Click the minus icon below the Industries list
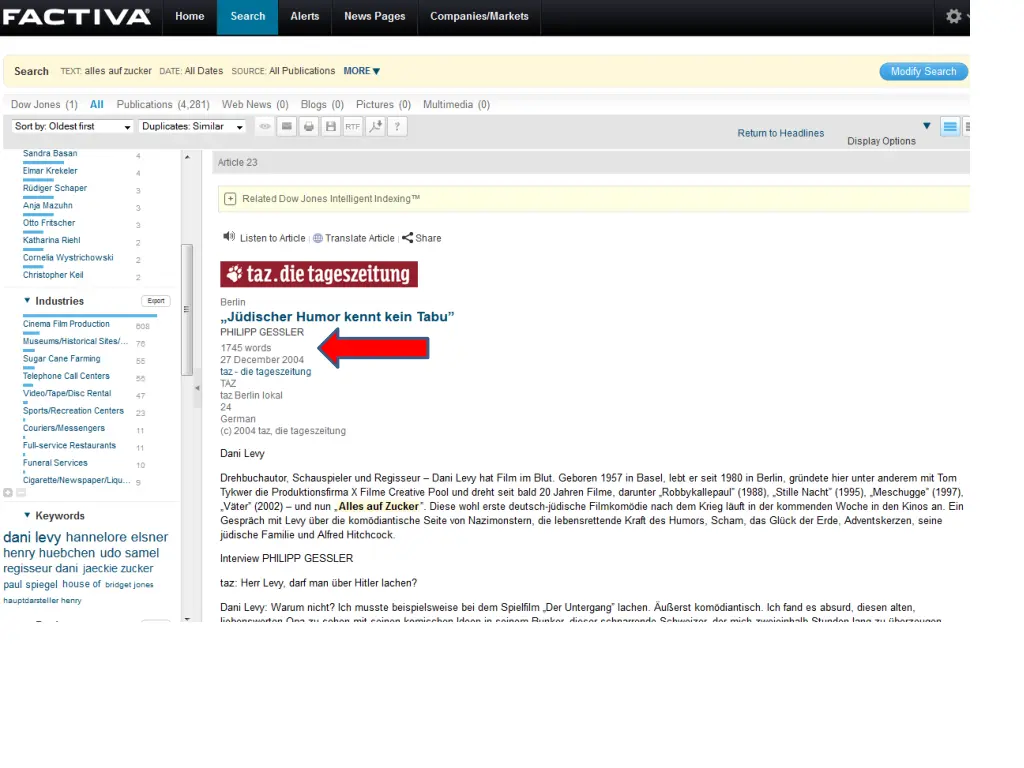The height and width of the screenshot is (768, 1024). (20, 492)
